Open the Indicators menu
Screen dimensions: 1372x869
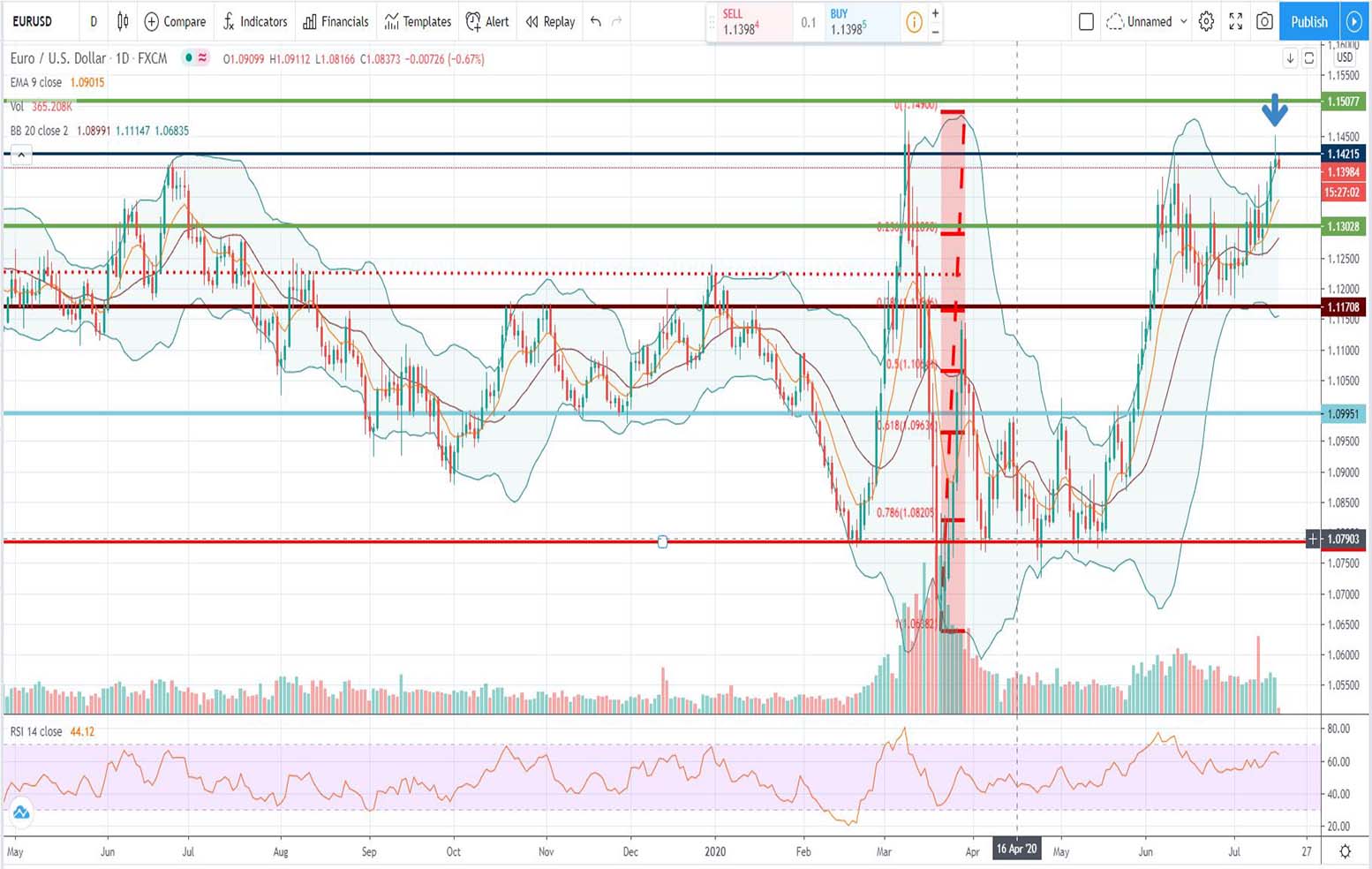(x=255, y=21)
